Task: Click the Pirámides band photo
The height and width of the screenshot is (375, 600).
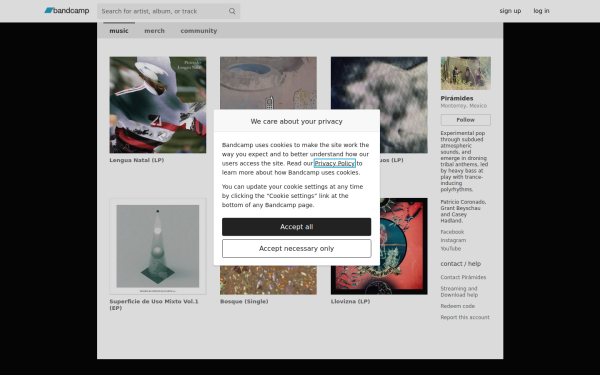Action: pos(465,73)
